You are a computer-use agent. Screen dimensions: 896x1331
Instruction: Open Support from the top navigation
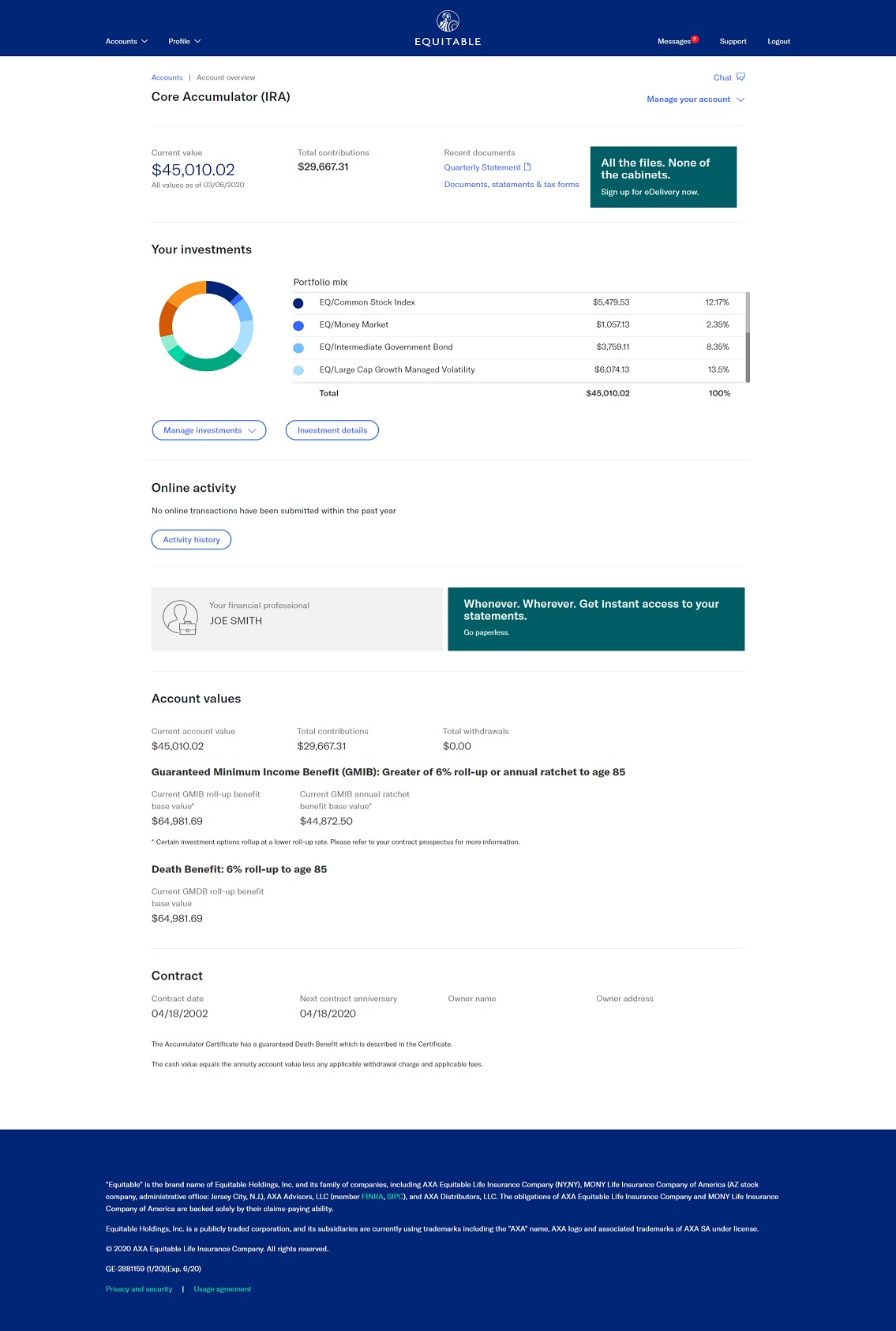[733, 41]
